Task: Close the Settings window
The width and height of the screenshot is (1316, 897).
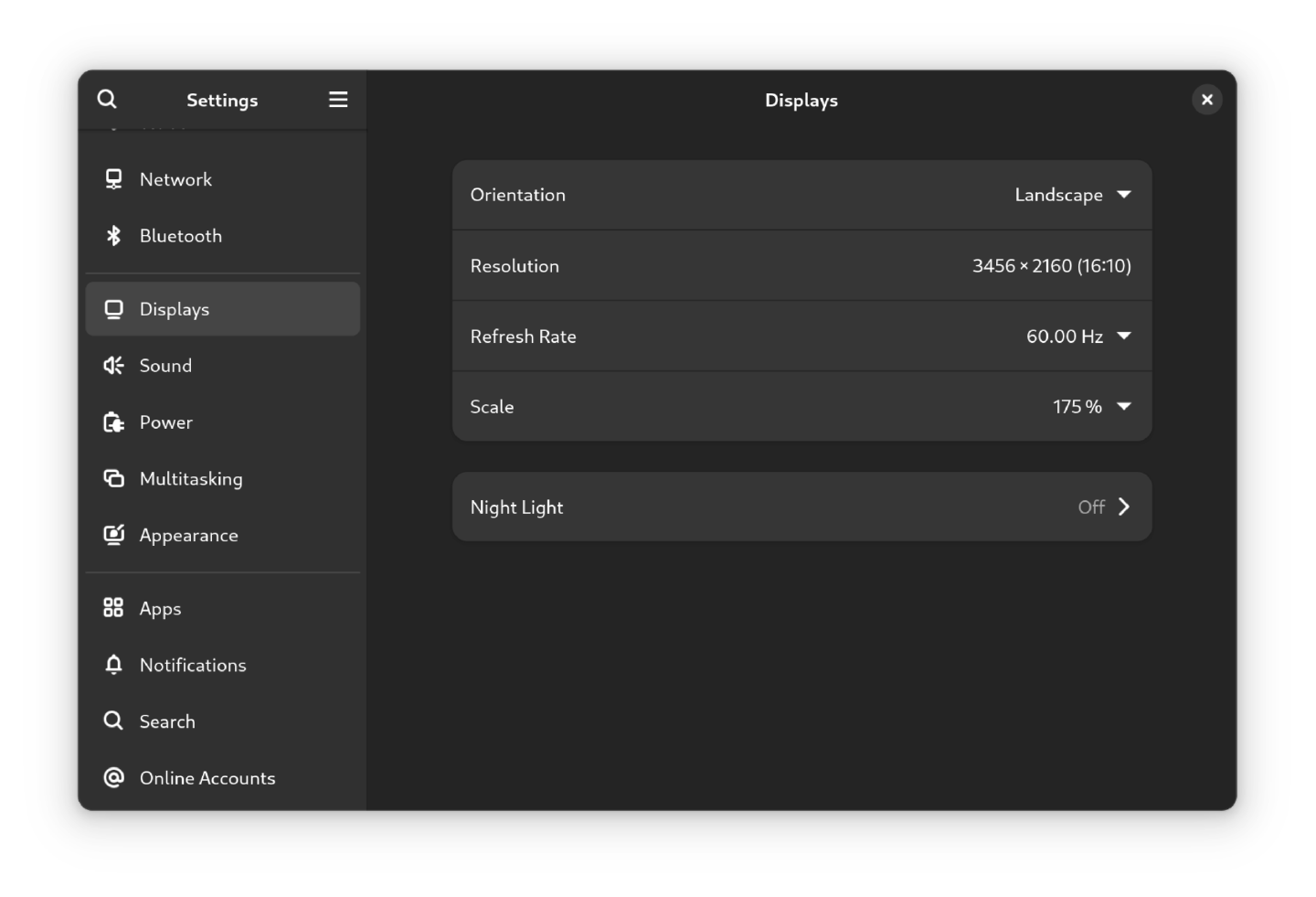Action: 1206,100
